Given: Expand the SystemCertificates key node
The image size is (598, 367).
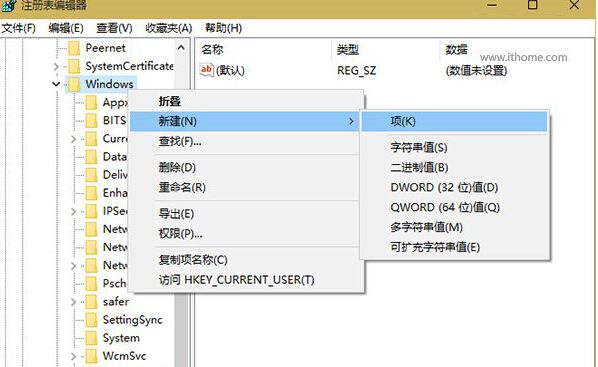Looking at the screenshot, I should tap(56, 67).
